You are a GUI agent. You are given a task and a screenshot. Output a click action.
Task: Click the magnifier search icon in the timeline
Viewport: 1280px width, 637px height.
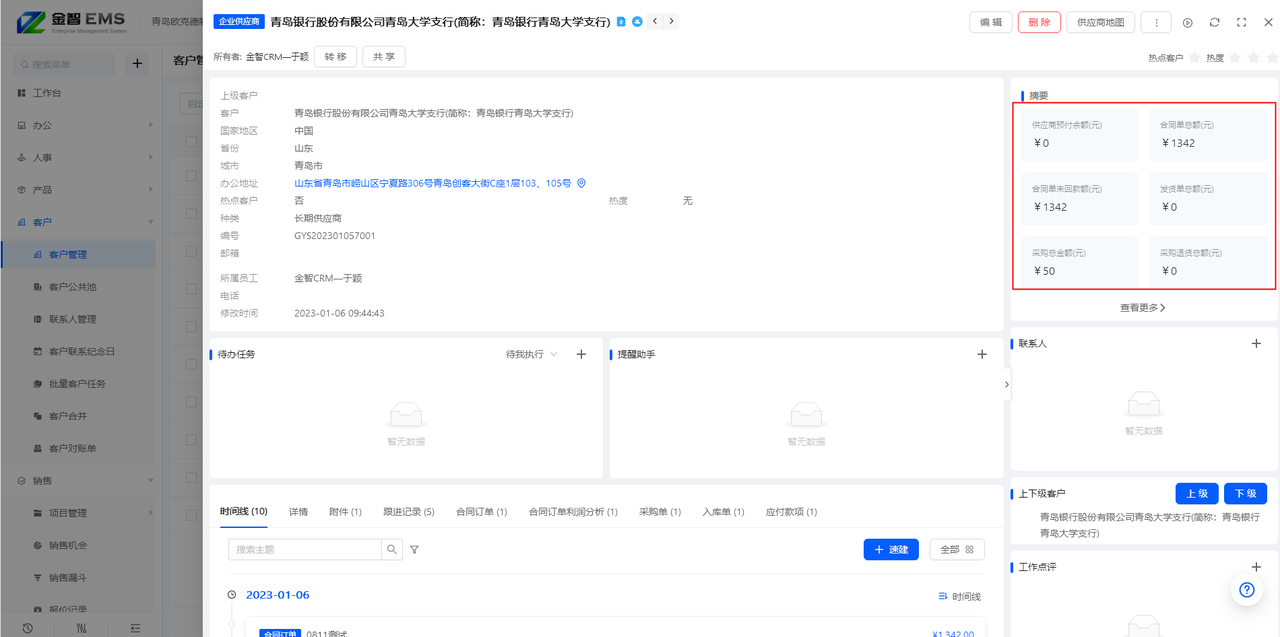click(x=392, y=549)
